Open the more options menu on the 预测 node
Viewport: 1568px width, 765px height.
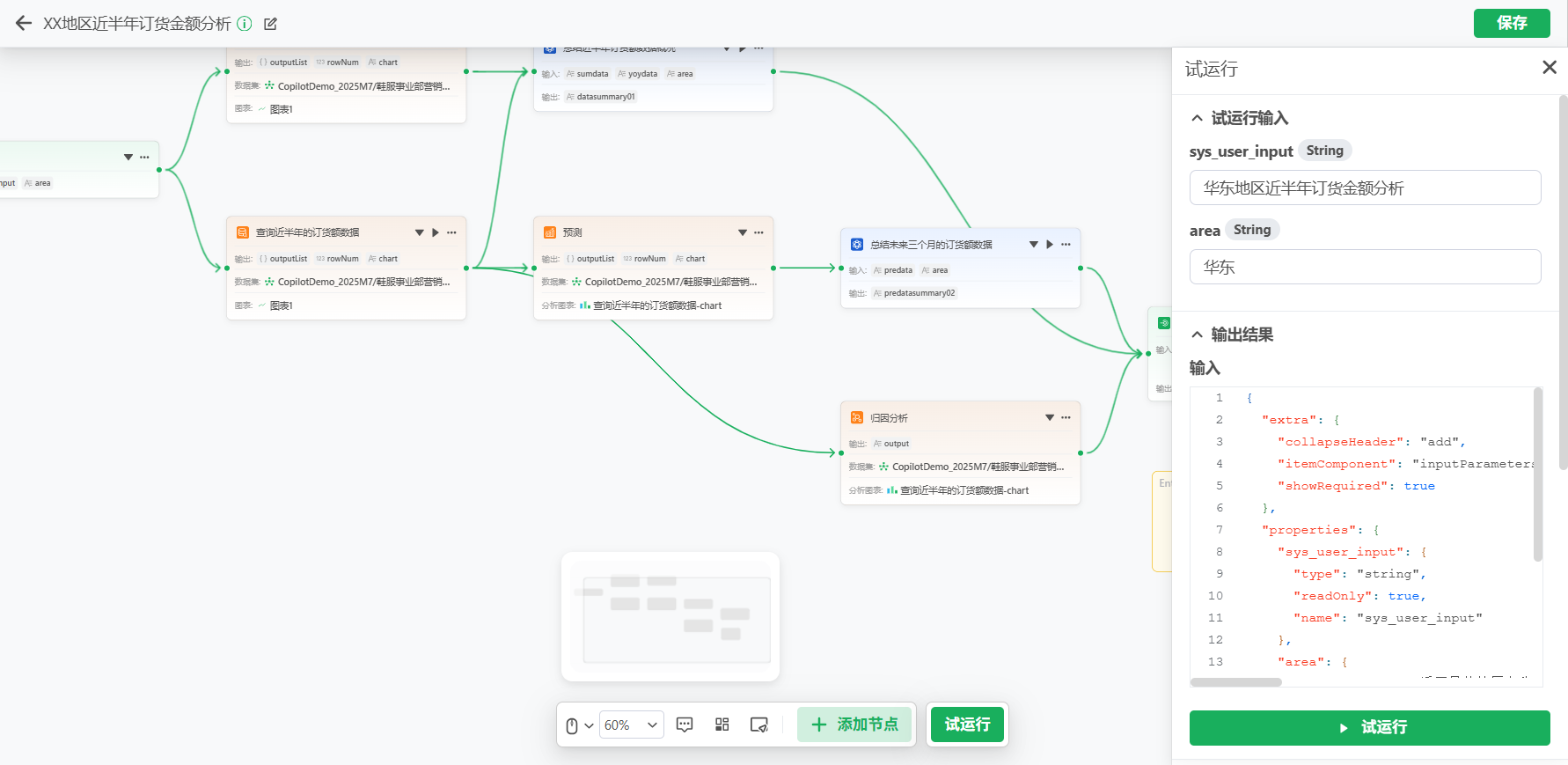pos(758,232)
